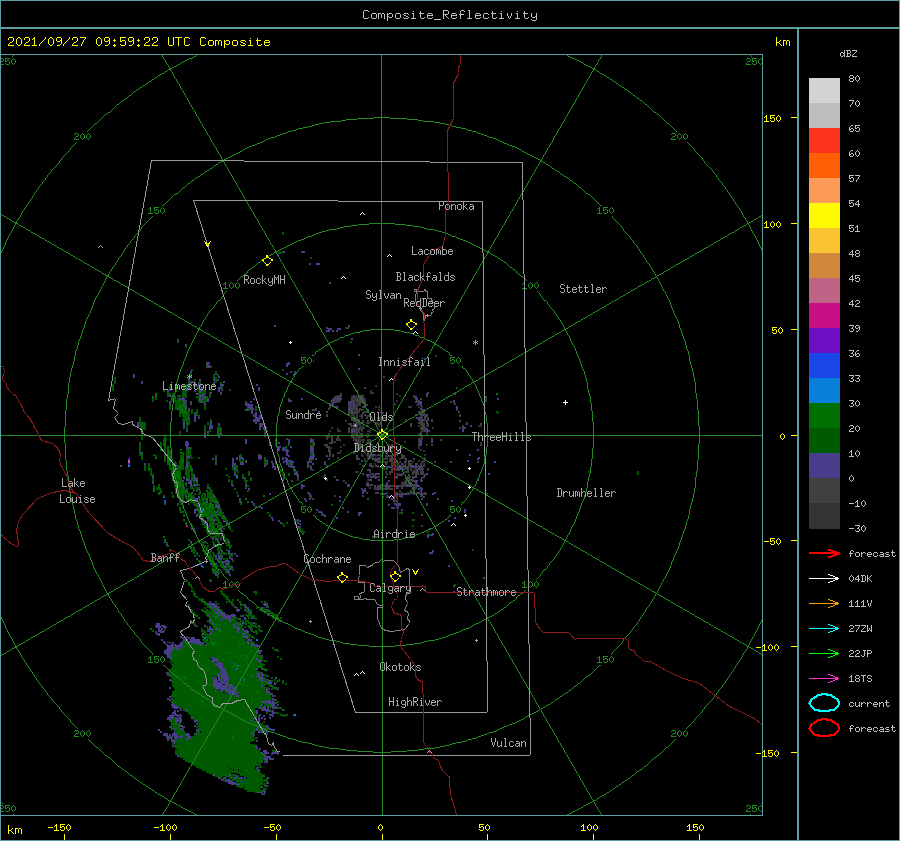Select the slate purple 10-0 dBZ swatch
The width and height of the screenshot is (900, 841).
[824, 466]
